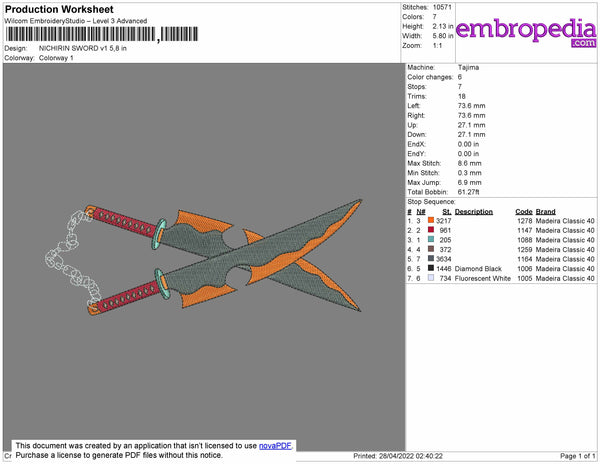Click thread code 1259 in row 4
Screen dimensions: 600x464
(x=525, y=249)
